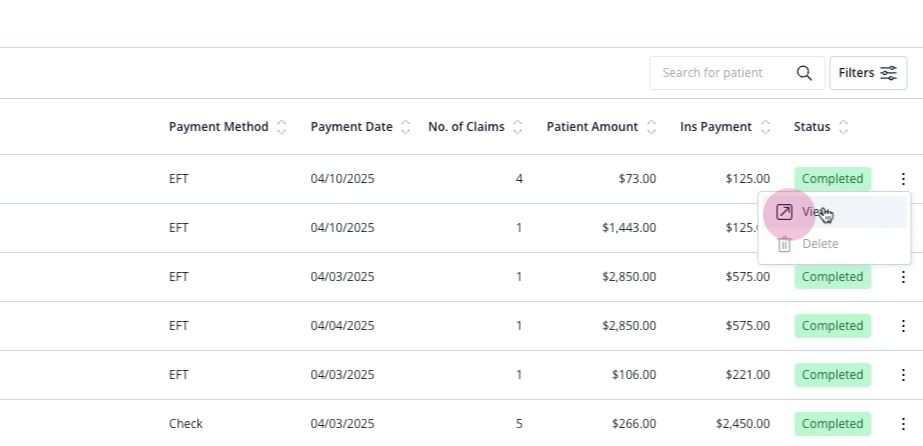
Task: Select View from the context menu
Action: point(834,212)
